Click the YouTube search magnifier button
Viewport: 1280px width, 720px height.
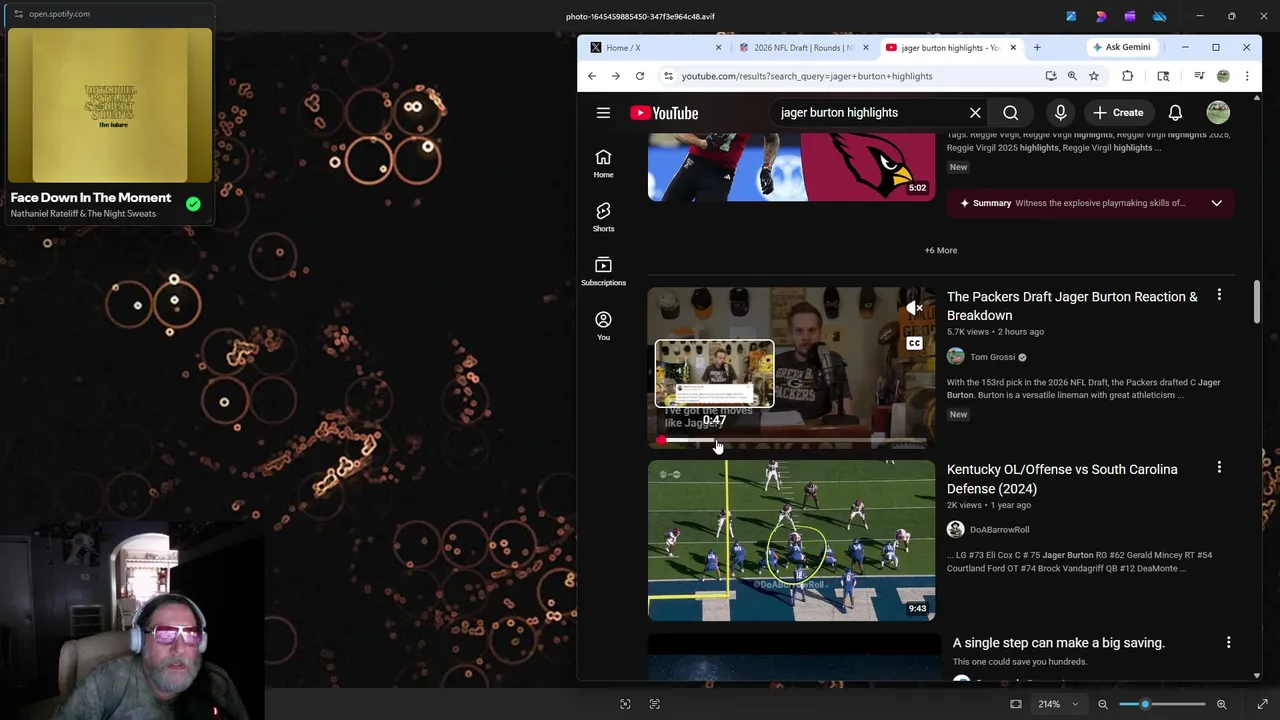pyautogui.click(x=1011, y=113)
